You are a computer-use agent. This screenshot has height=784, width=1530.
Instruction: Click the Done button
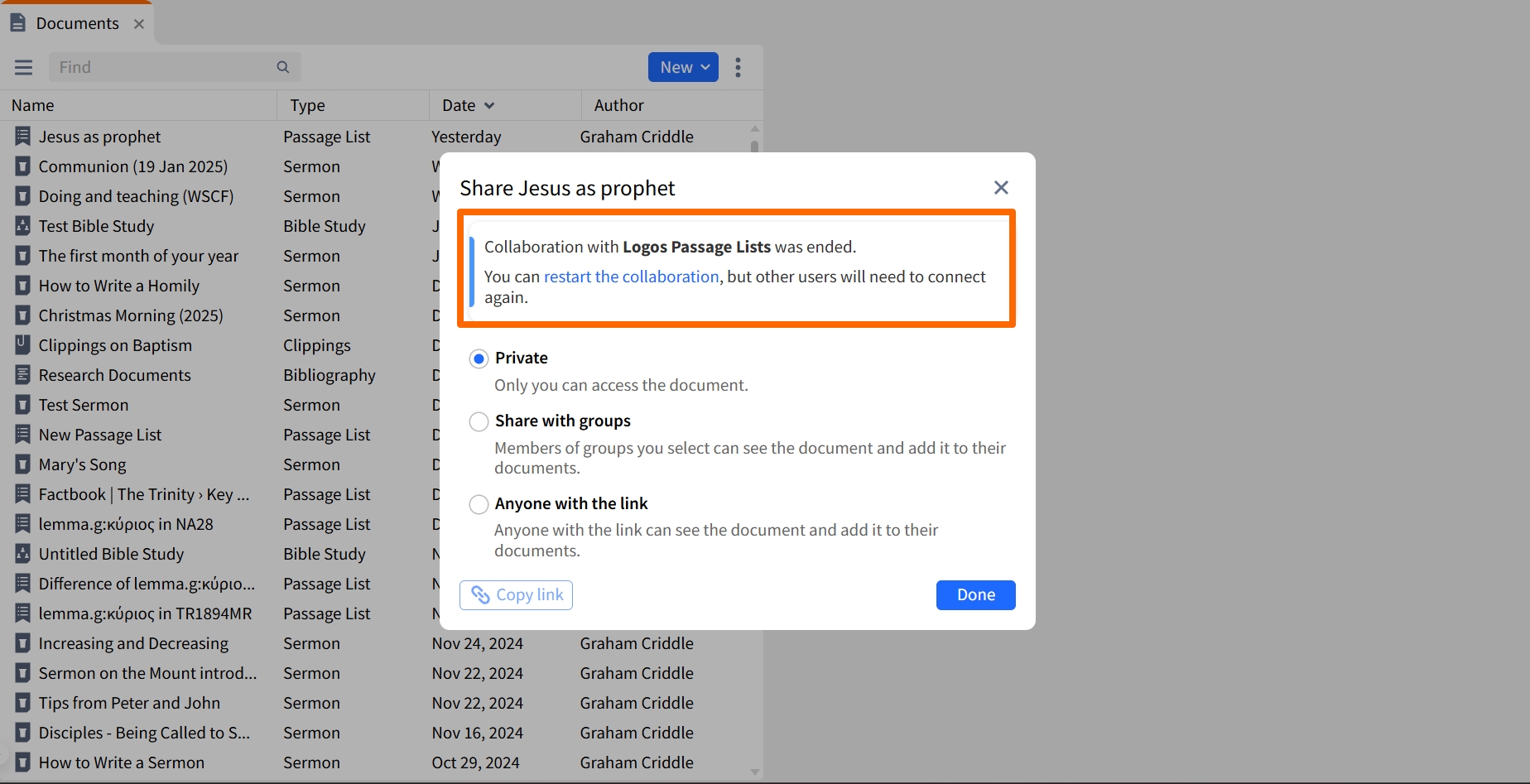(975, 595)
